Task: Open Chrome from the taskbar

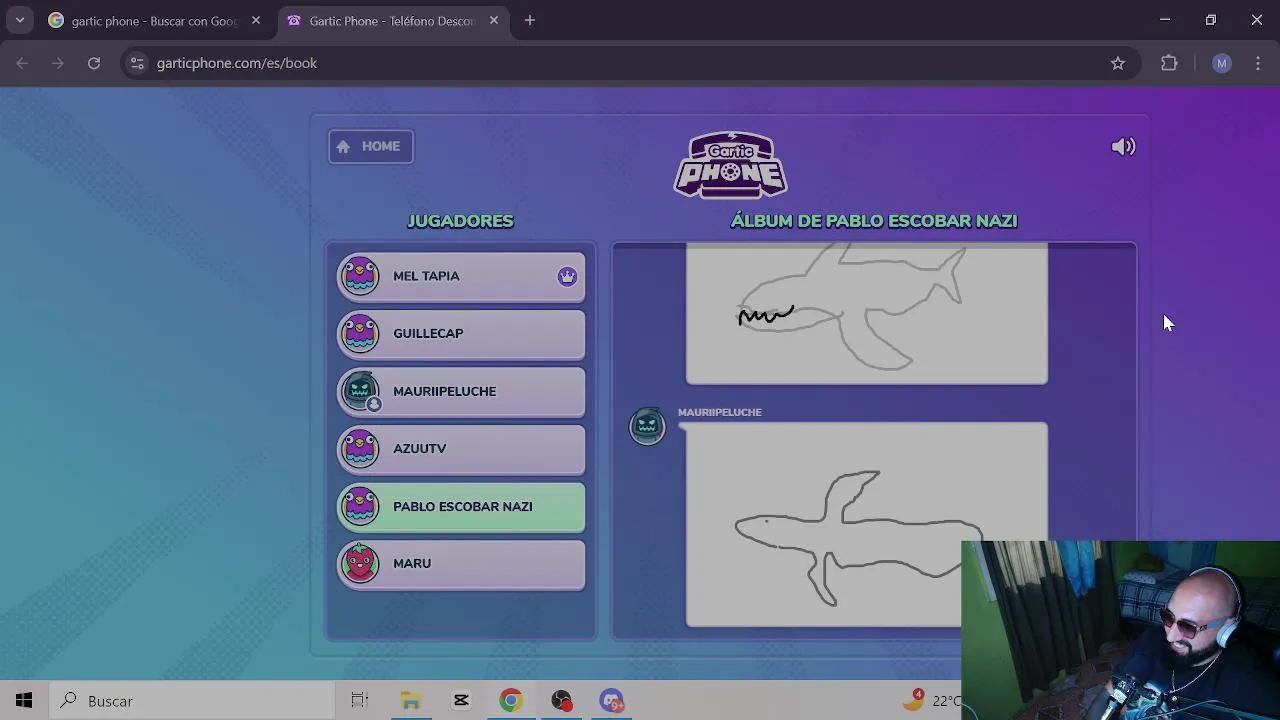Action: coord(511,701)
